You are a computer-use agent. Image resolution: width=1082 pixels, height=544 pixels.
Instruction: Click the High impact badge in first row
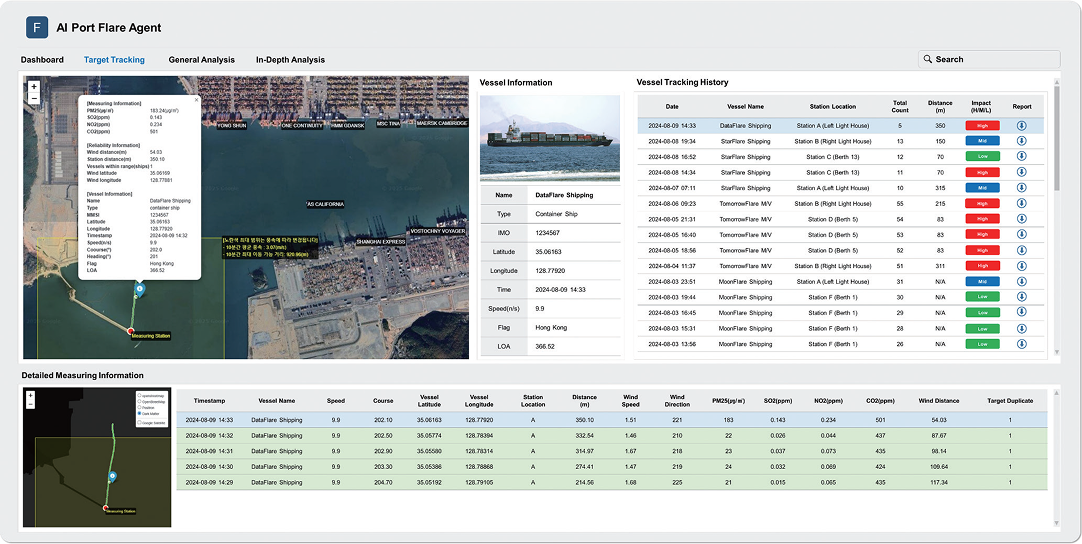click(x=982, y=126)
